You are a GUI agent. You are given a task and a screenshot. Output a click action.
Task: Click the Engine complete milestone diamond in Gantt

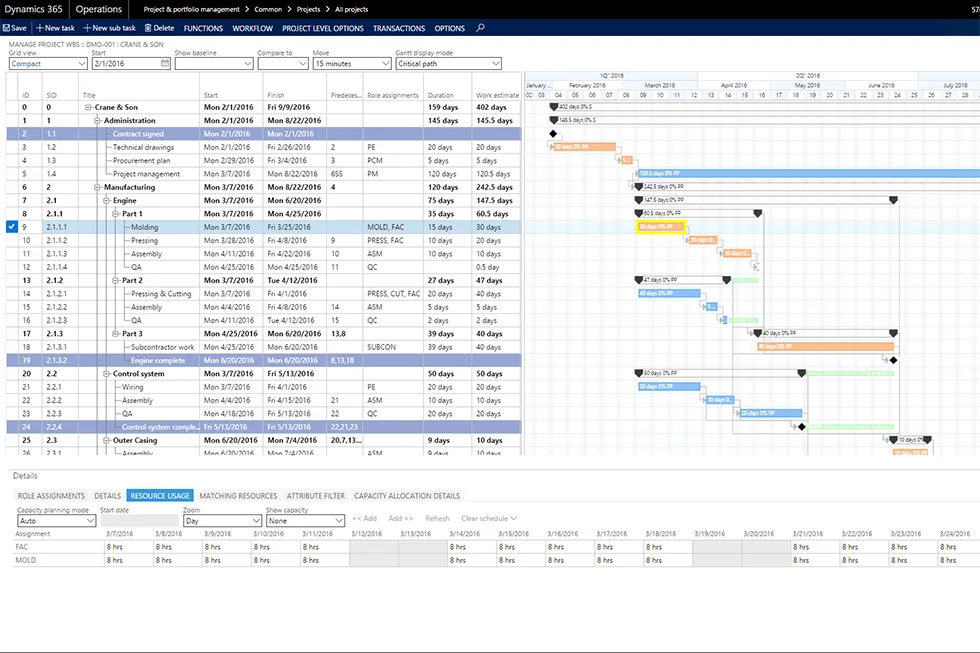coord(893,360)
